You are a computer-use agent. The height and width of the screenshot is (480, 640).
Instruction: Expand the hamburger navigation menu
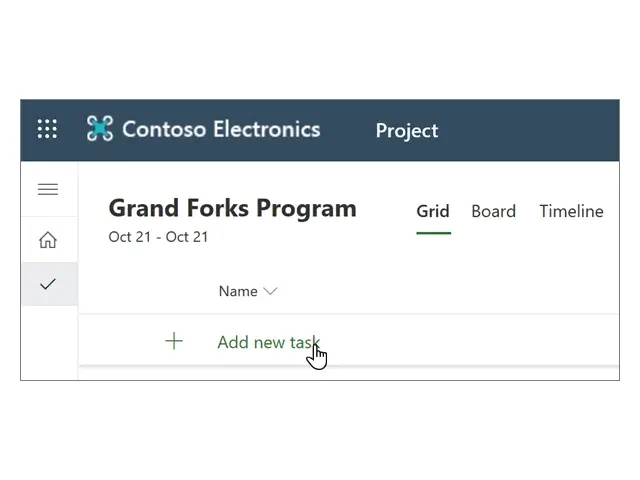tap(48, 190)
